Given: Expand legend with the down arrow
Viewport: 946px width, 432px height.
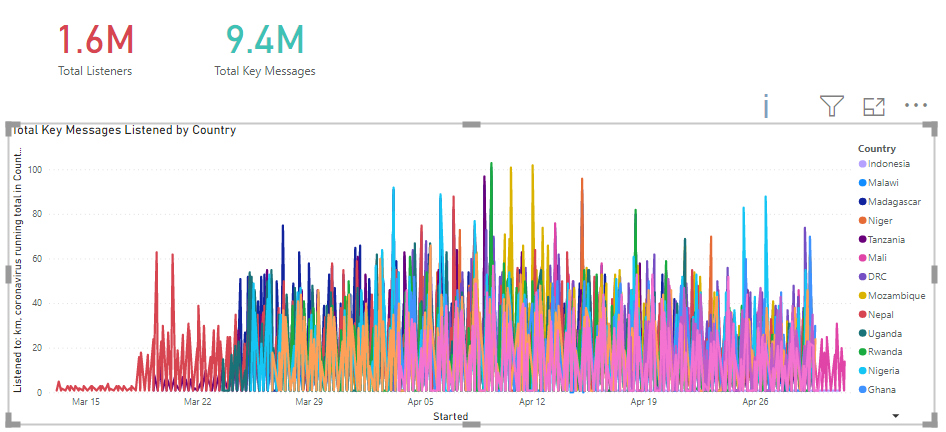Looking at the screenshot, I should 895,416.
